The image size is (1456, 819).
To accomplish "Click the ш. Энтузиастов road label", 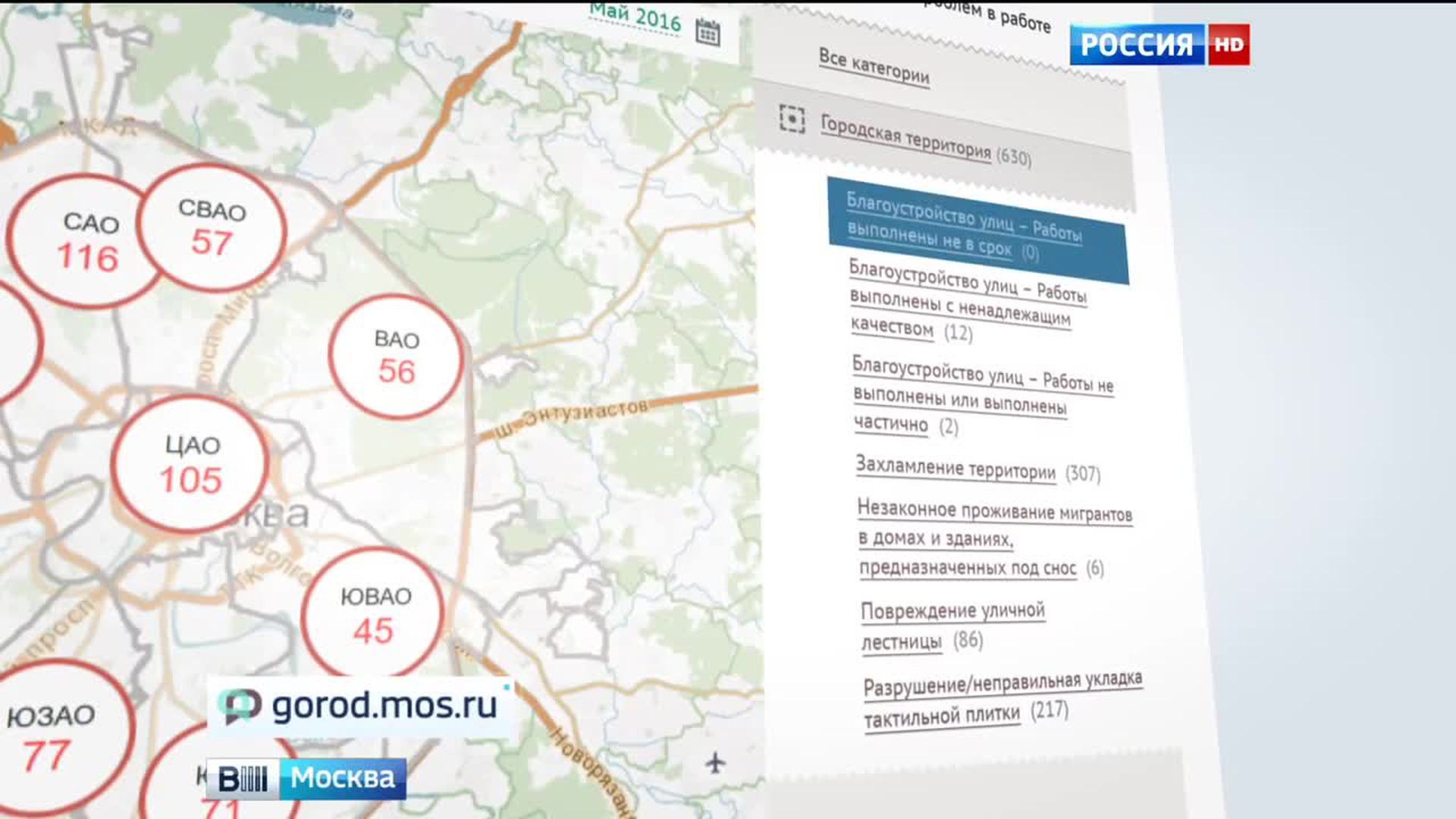I will click(572, 419).
